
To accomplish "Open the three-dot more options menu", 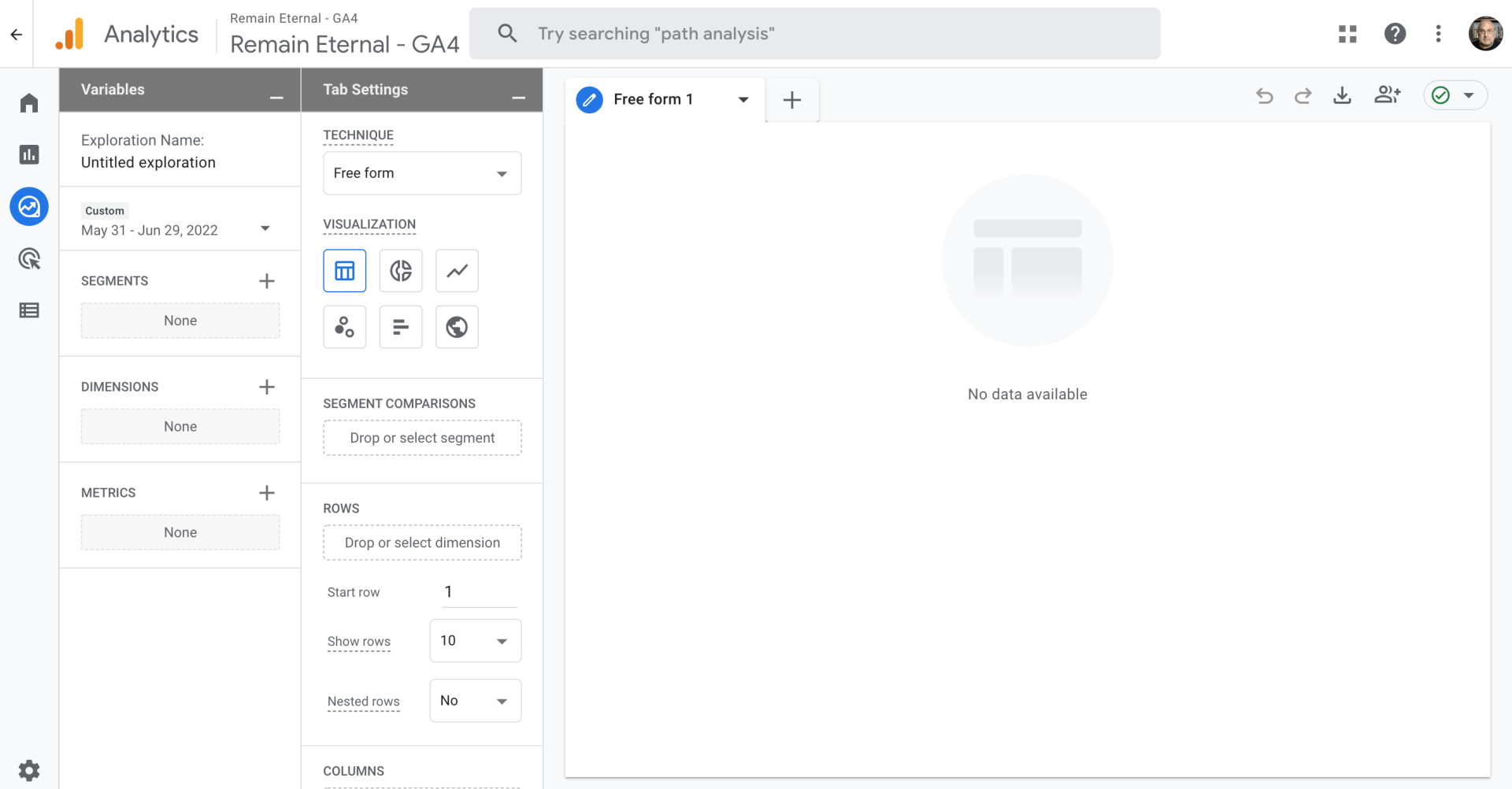I will point(1438,34).
